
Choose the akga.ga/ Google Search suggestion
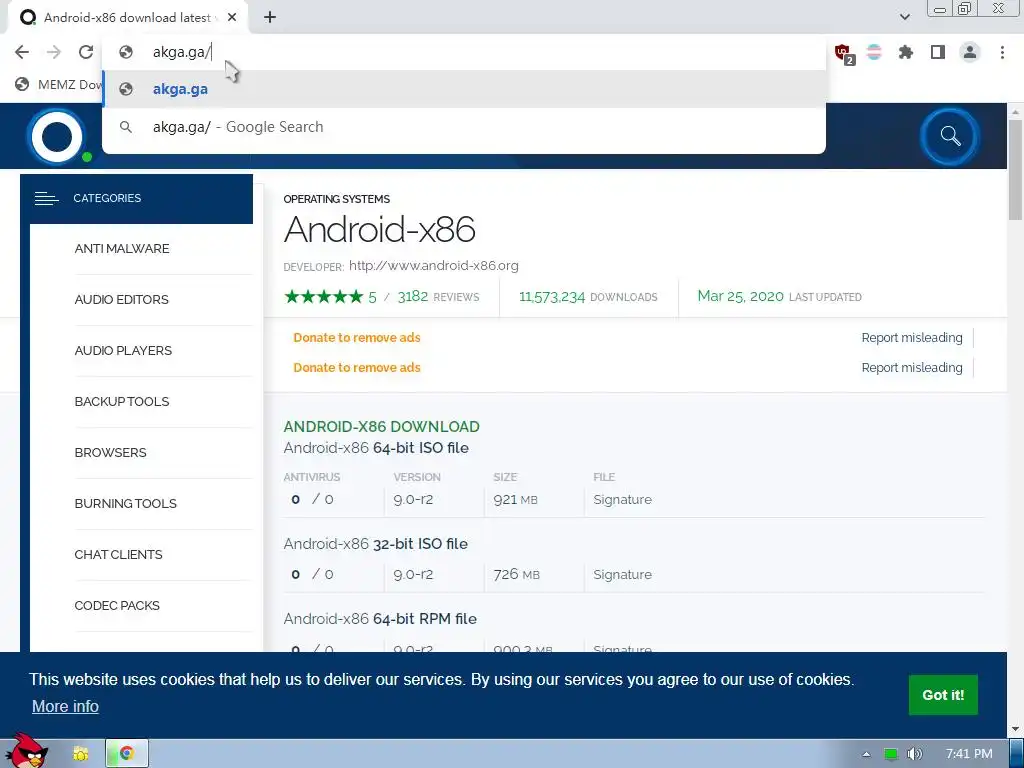464,127
